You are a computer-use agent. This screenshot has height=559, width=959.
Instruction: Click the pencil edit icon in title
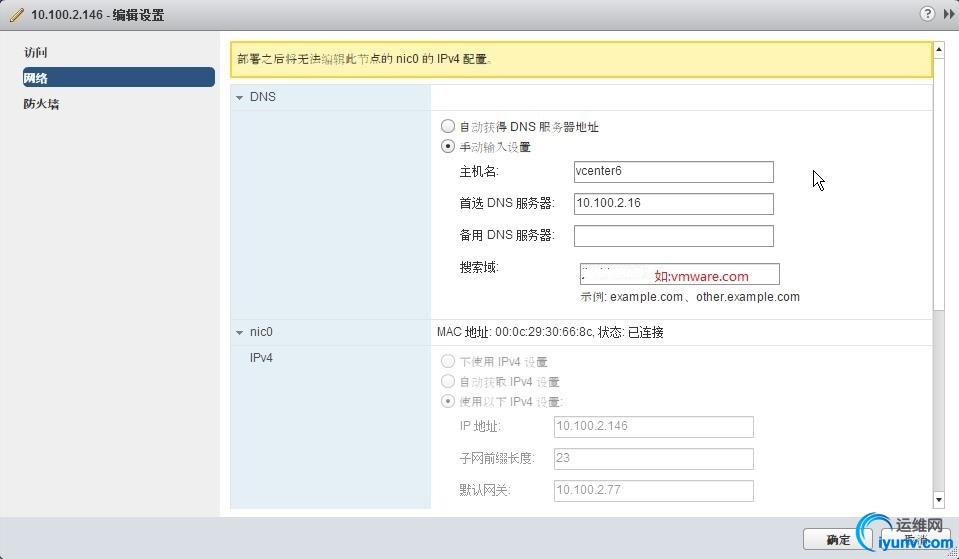(17, 15)
